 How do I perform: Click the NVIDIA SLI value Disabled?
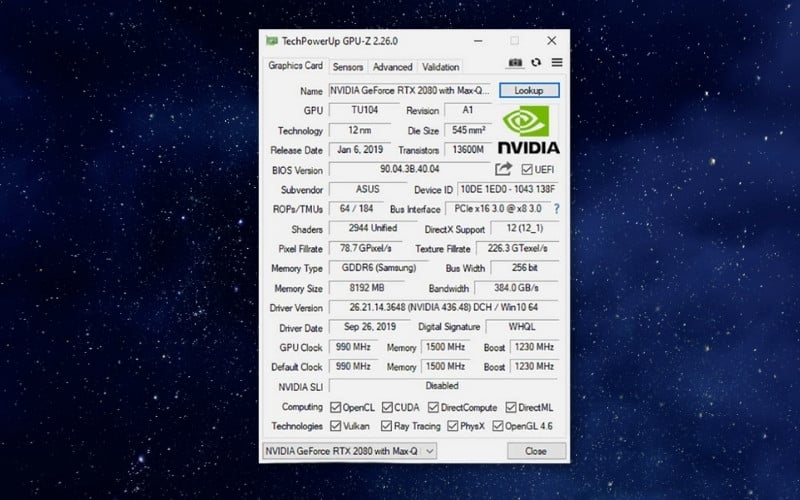pos(443,386)
